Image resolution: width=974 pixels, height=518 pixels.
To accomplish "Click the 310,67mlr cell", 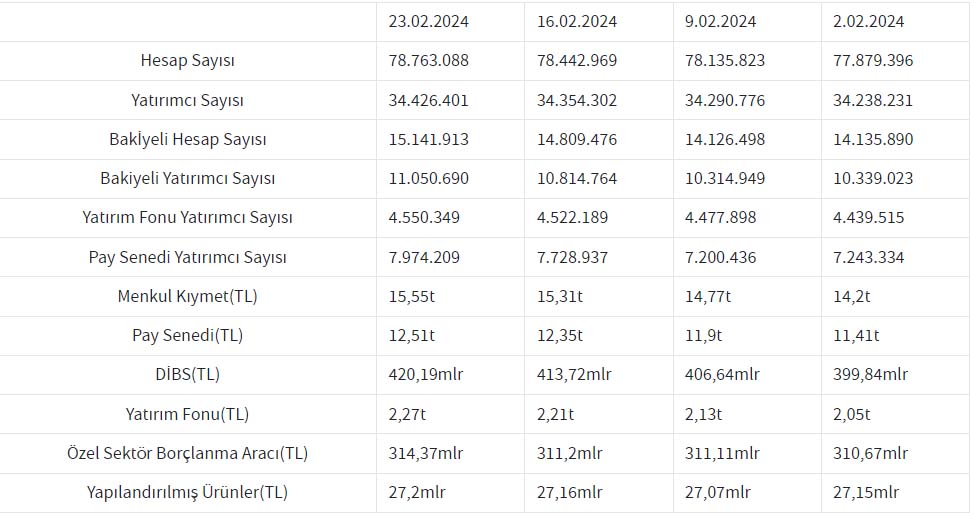I will (x=870, y=453).
